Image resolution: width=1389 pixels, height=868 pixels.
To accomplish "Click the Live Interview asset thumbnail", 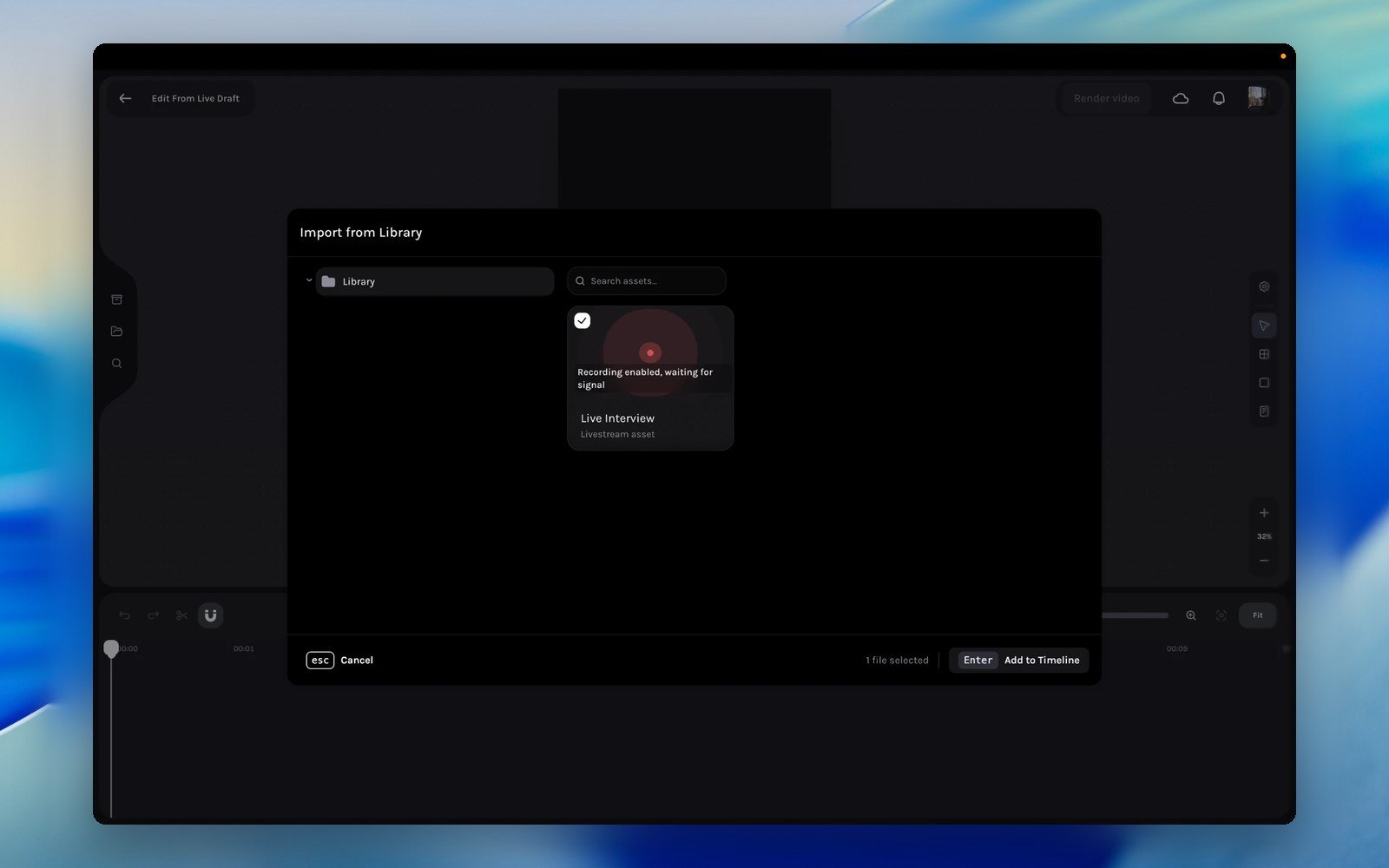I will tap(650, 351).
